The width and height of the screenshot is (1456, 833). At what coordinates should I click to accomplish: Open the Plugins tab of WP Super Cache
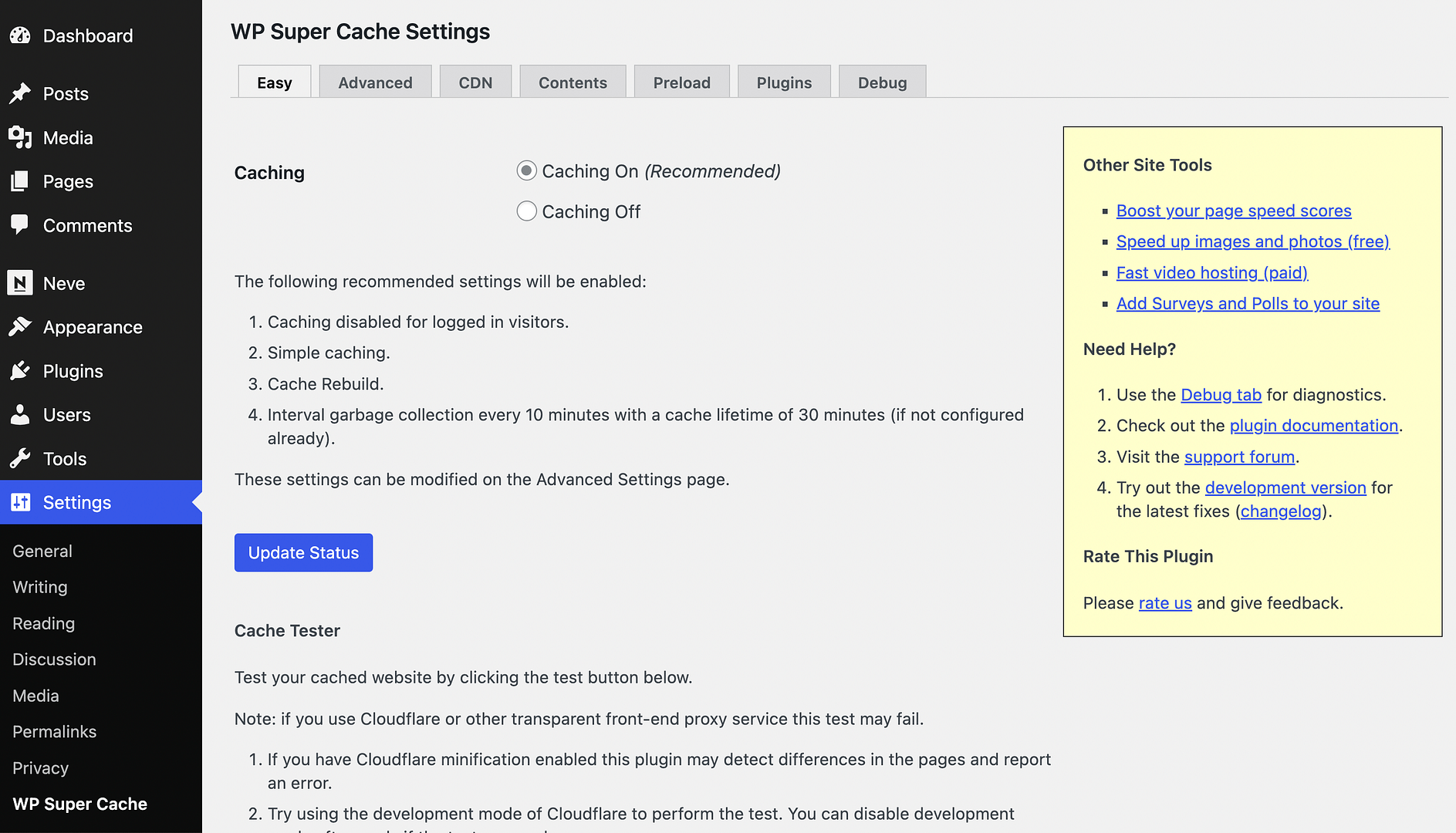click(x=784, y=82)
